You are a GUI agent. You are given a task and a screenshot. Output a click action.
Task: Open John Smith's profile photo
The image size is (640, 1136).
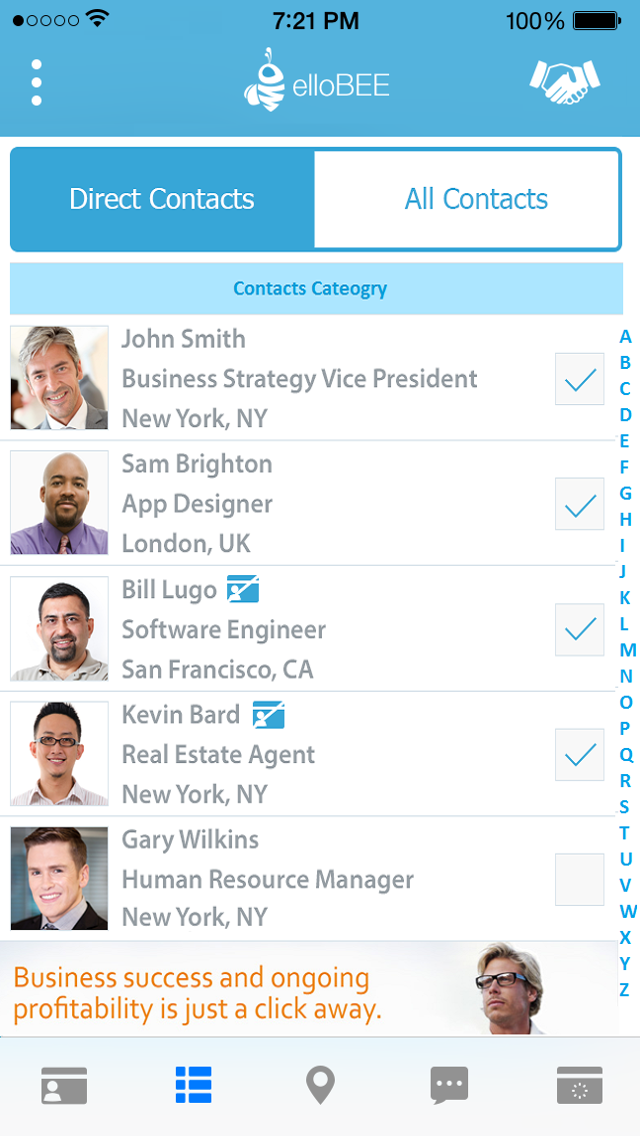tap(59, 378)
